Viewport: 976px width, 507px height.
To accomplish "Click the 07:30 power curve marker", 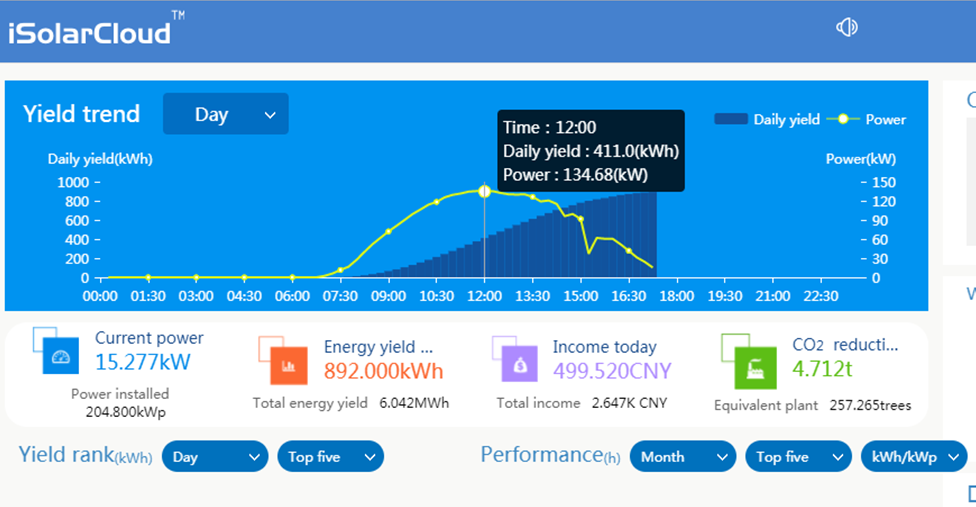I will click(340, 270).
